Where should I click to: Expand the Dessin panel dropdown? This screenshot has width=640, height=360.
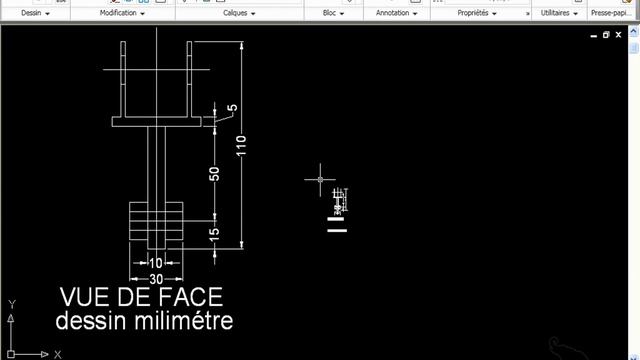pos(36,13)
